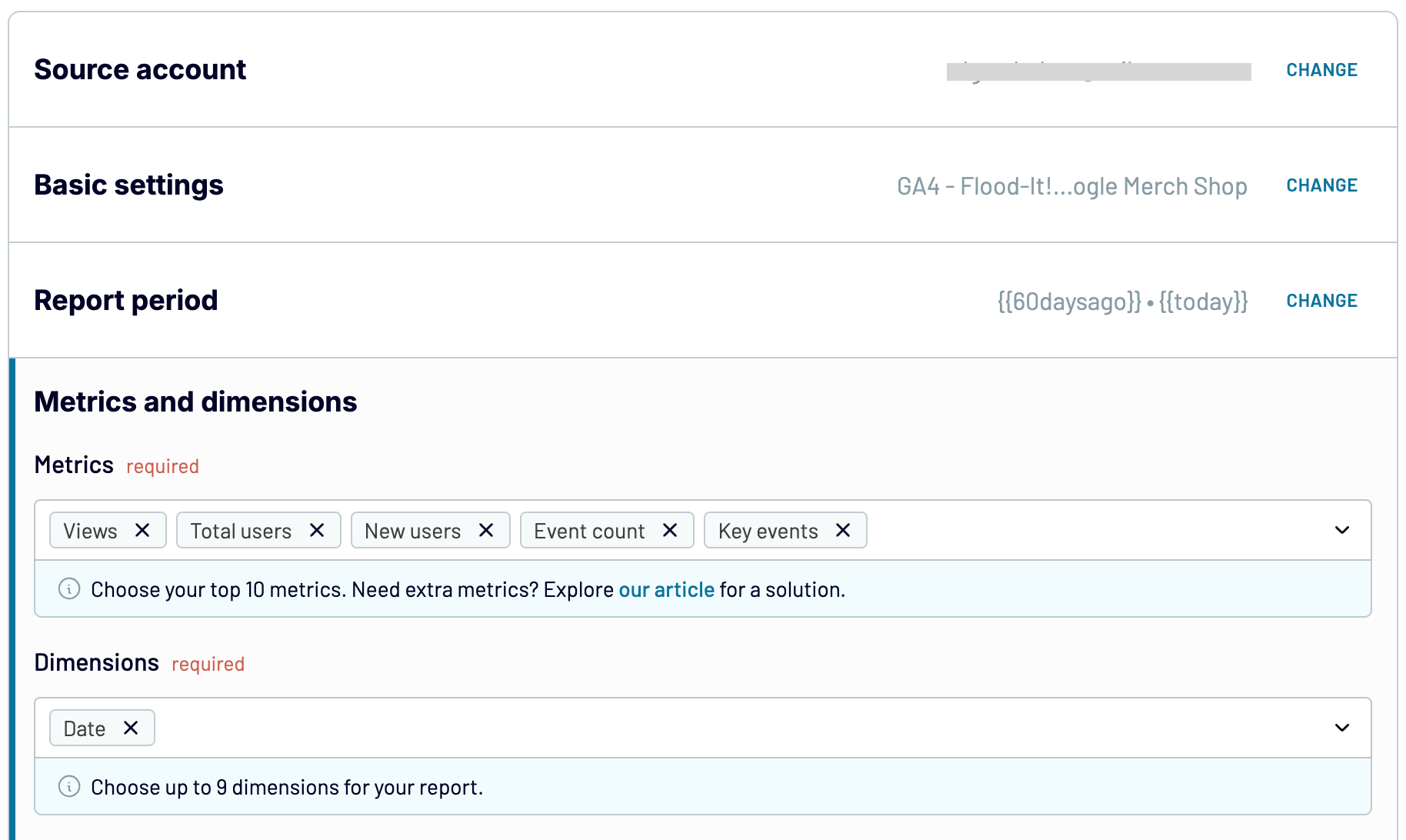The image size is (1406, 840).
Task: Expand the Metrics dropdown chevron
Action: pos(1342,530)
